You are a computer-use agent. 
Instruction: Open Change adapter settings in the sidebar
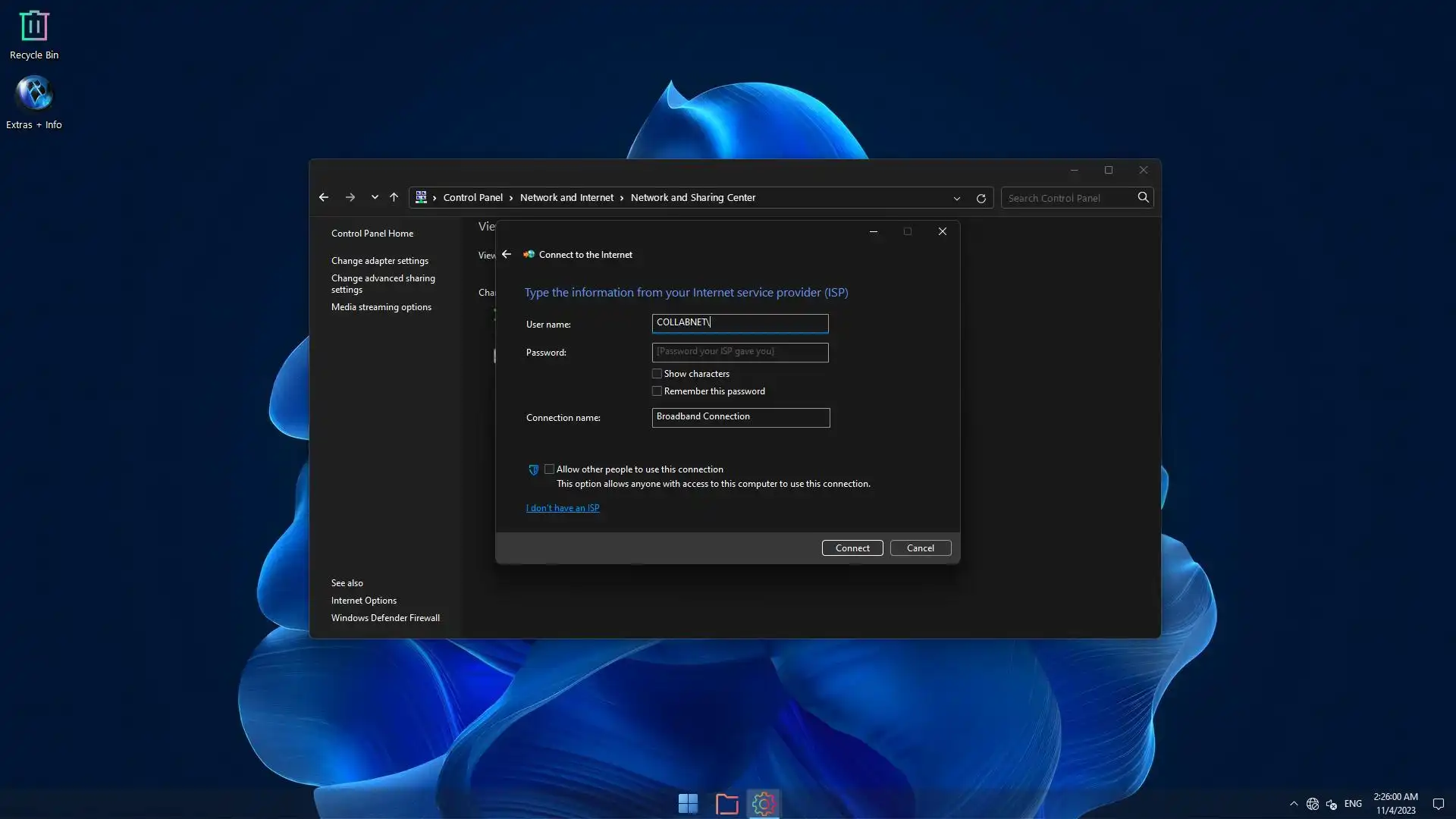point(379,261)
